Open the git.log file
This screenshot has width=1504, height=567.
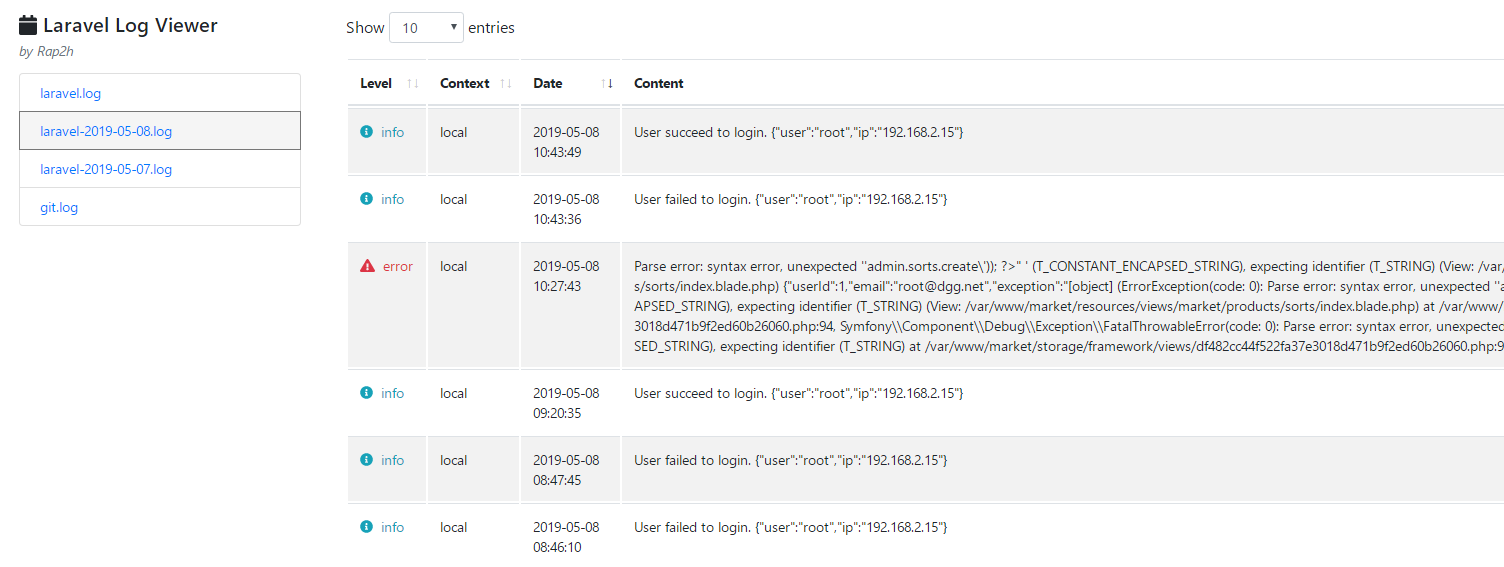coord(160,207)
